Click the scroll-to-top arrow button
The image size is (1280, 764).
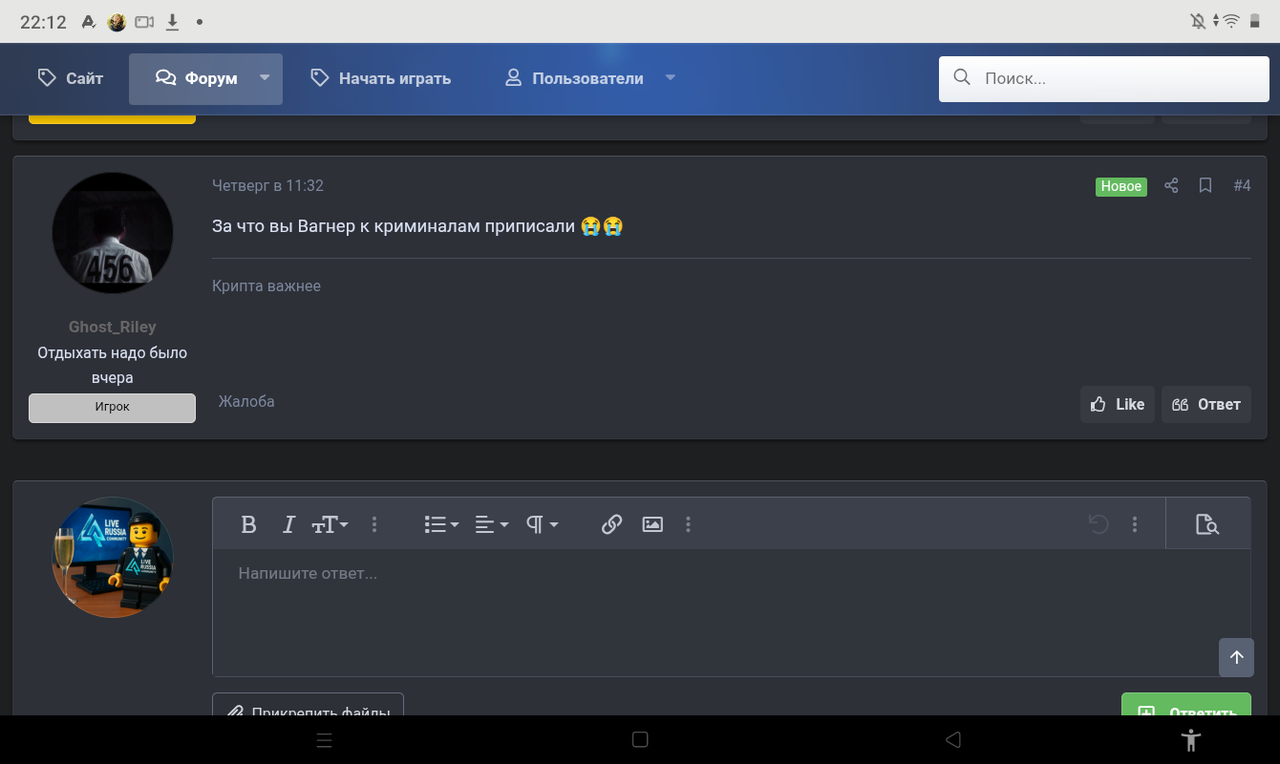click(1236, 657)
